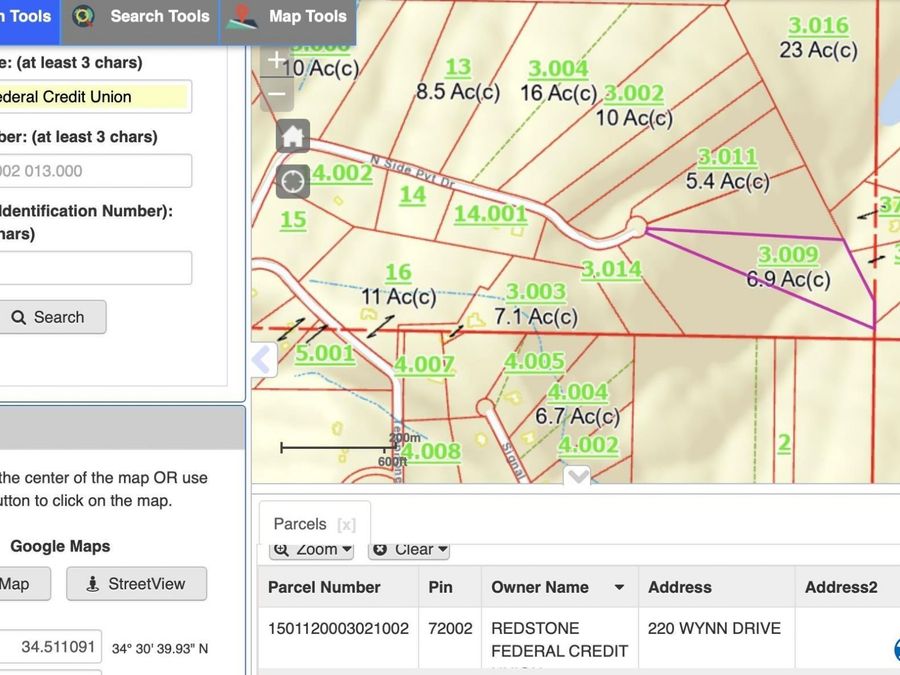The height and width of the screenshot is (675, 900).
Task: Select the Parcels results tab
Action: (300, 524)
